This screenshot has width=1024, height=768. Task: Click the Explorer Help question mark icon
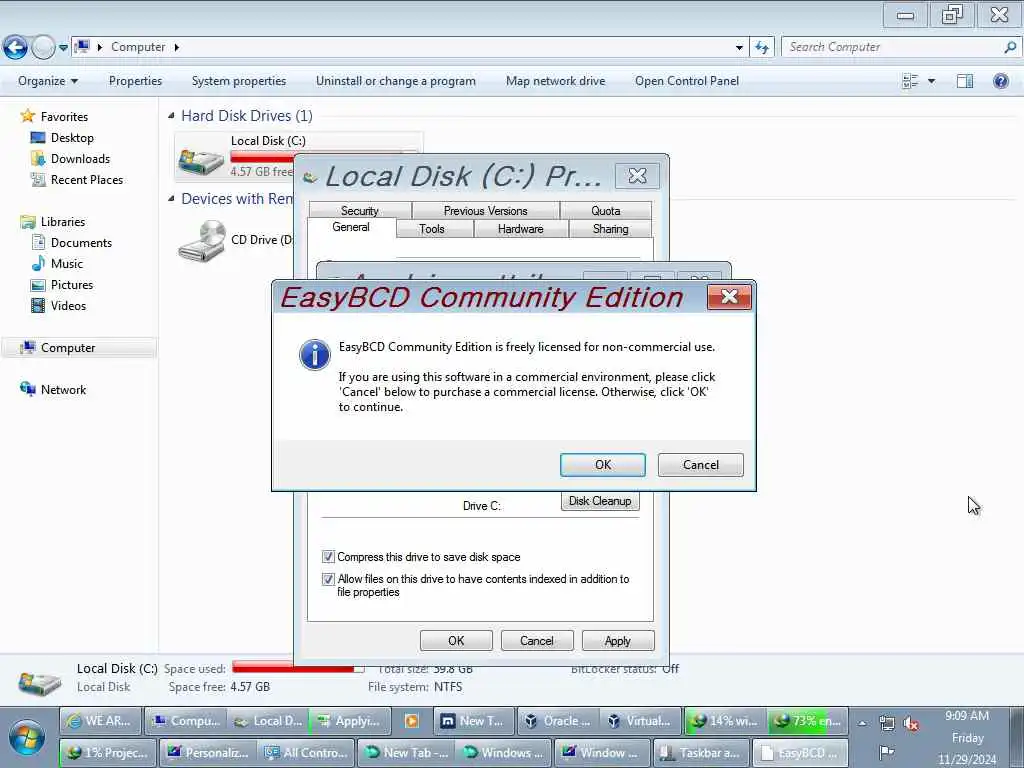[x=1000, y=81]
